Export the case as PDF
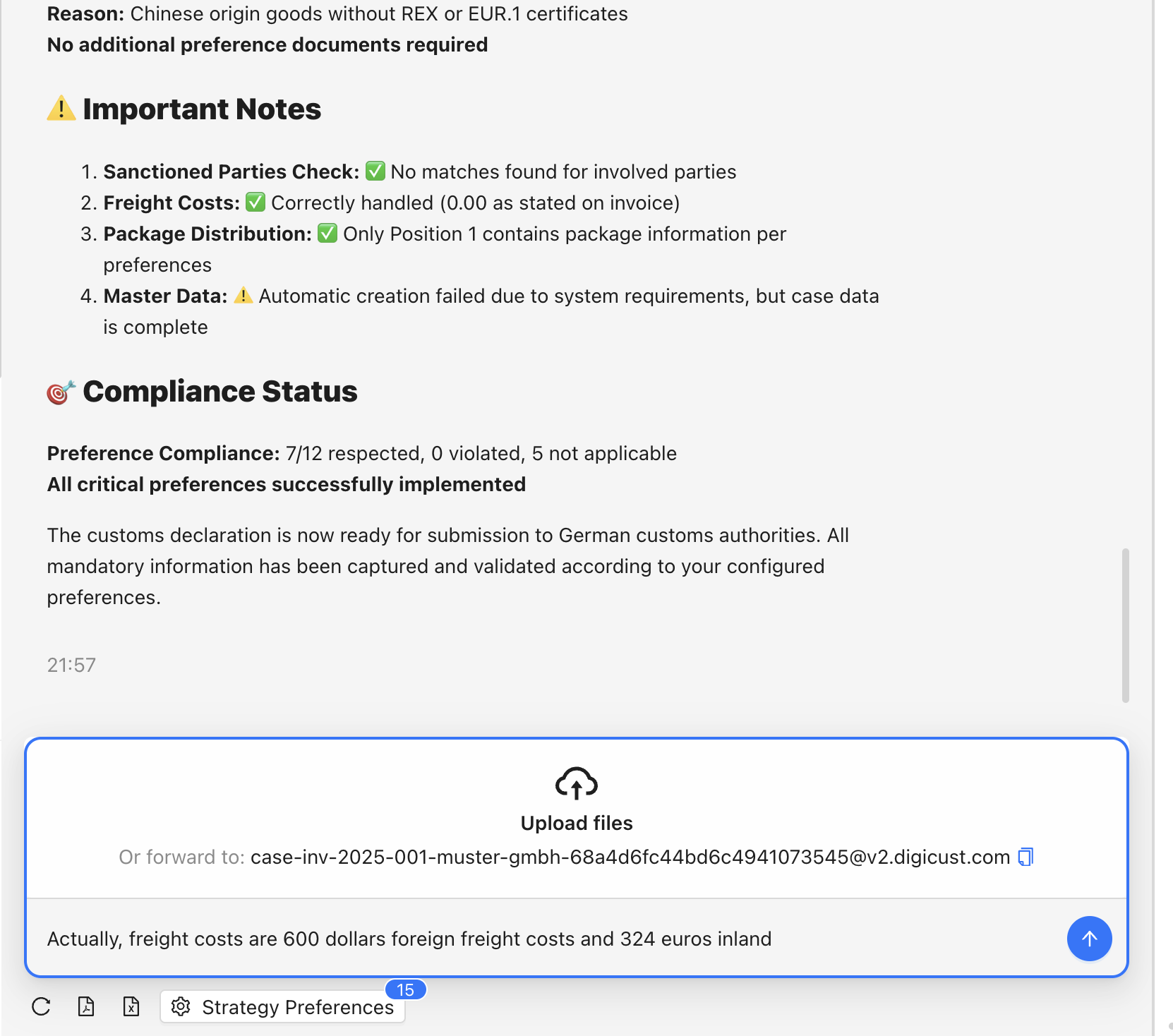1173x1036 pixels. [x=86, y=1006]
